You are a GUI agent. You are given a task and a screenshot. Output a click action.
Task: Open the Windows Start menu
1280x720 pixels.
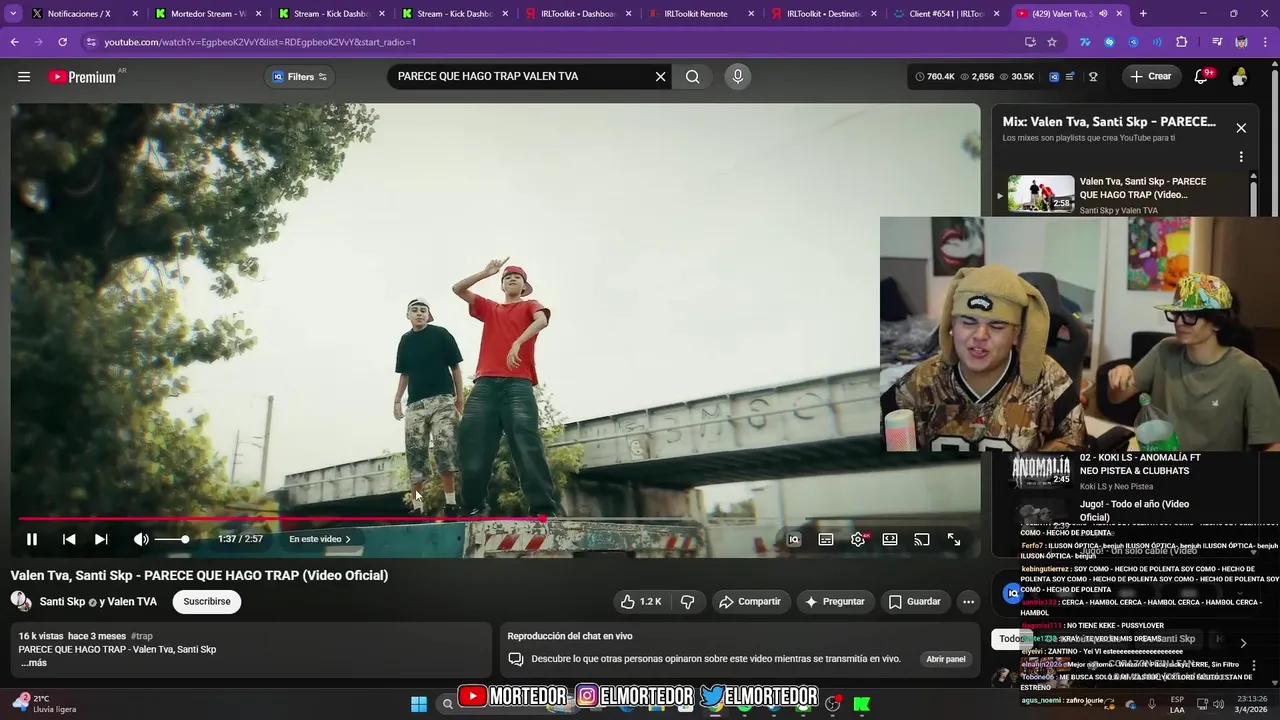pos(419,704)
